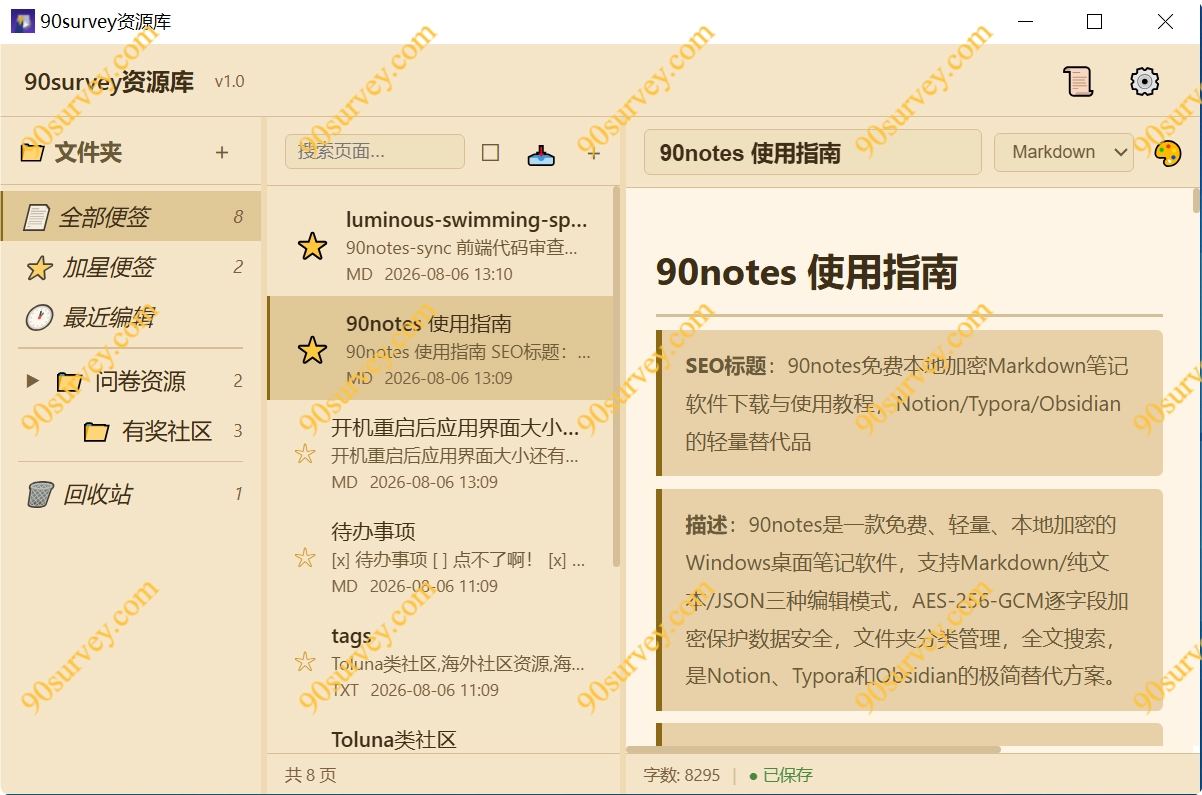Open the Markdown mode dropdown
The height and width of the screenshot is (795, 1202).
point(1064,152)
